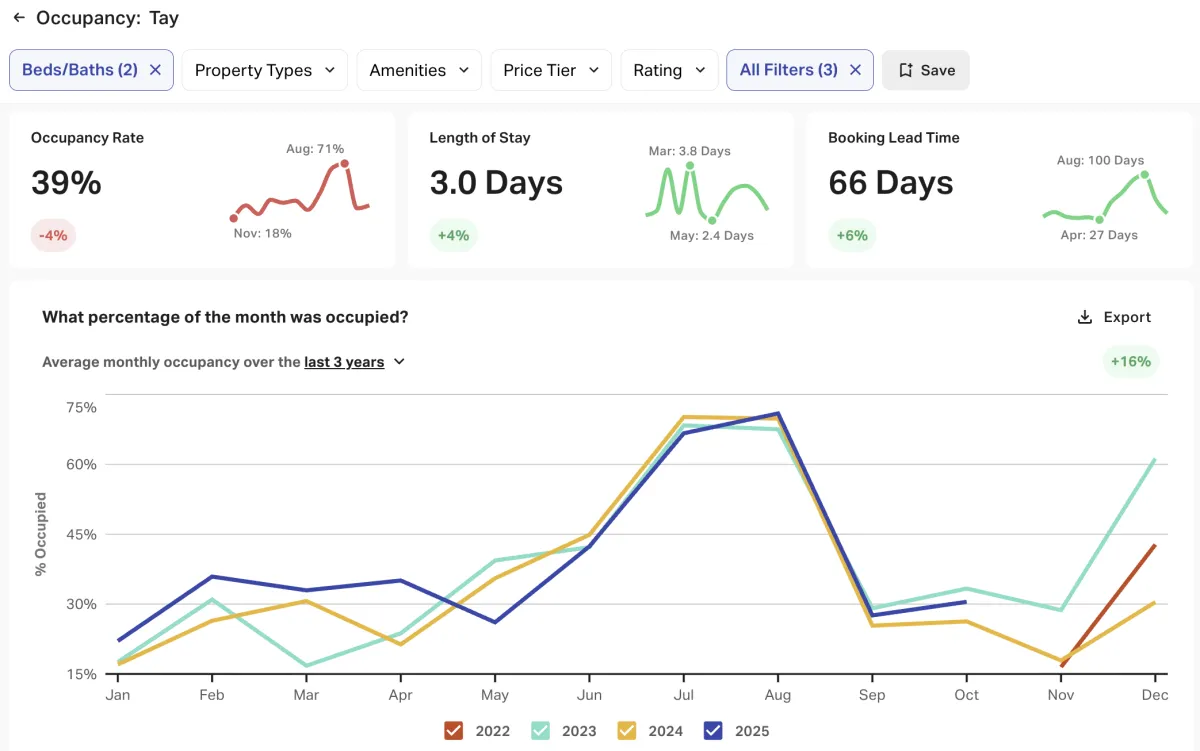Toggle the 2023 series checkbox

click(x=541, y=731)
